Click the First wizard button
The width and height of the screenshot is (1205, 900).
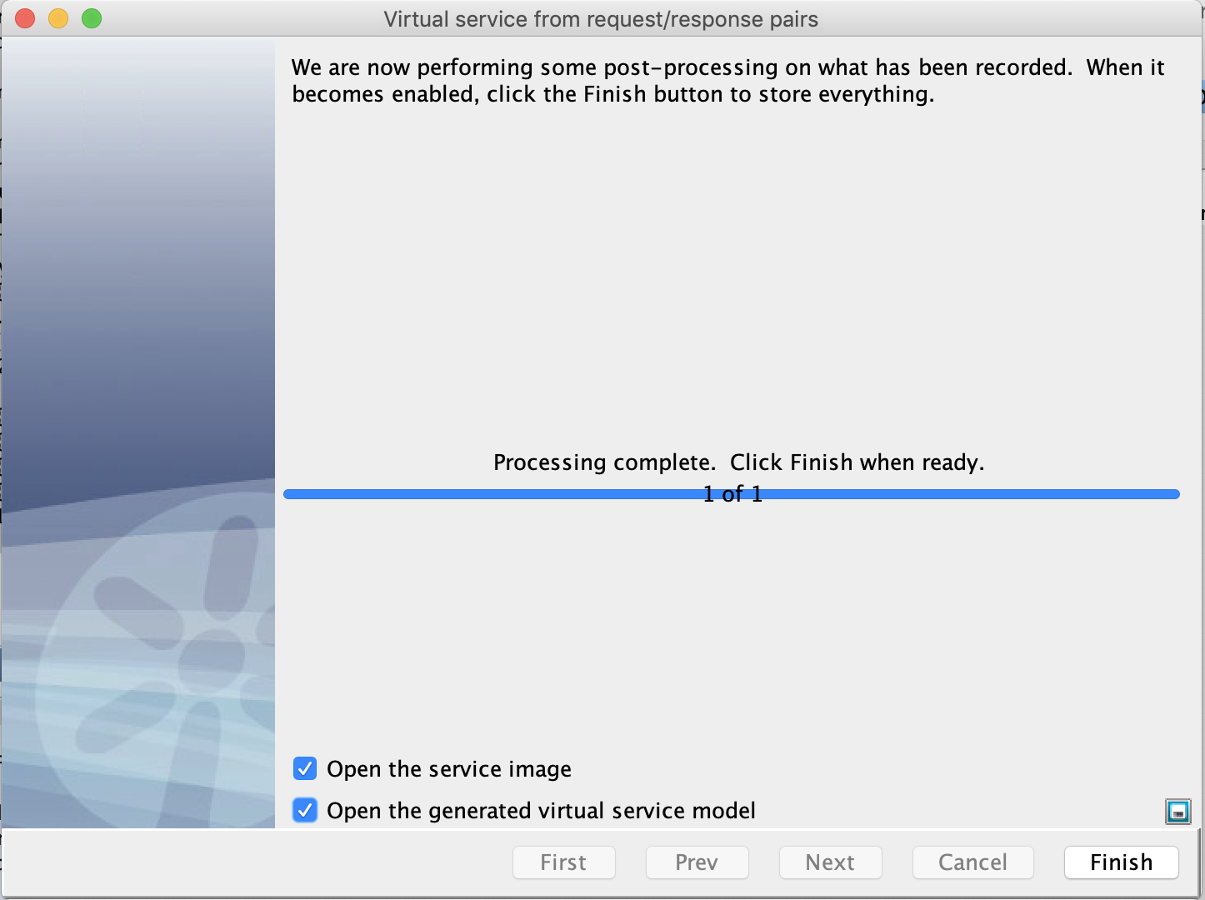(x=563, y=863)
